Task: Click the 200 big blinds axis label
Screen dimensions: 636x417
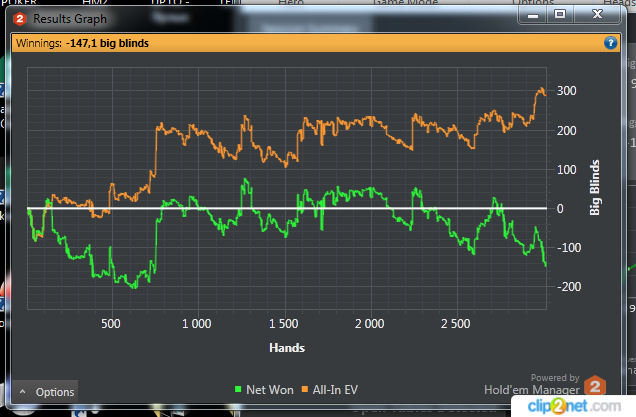Action: tap(567, 131)
